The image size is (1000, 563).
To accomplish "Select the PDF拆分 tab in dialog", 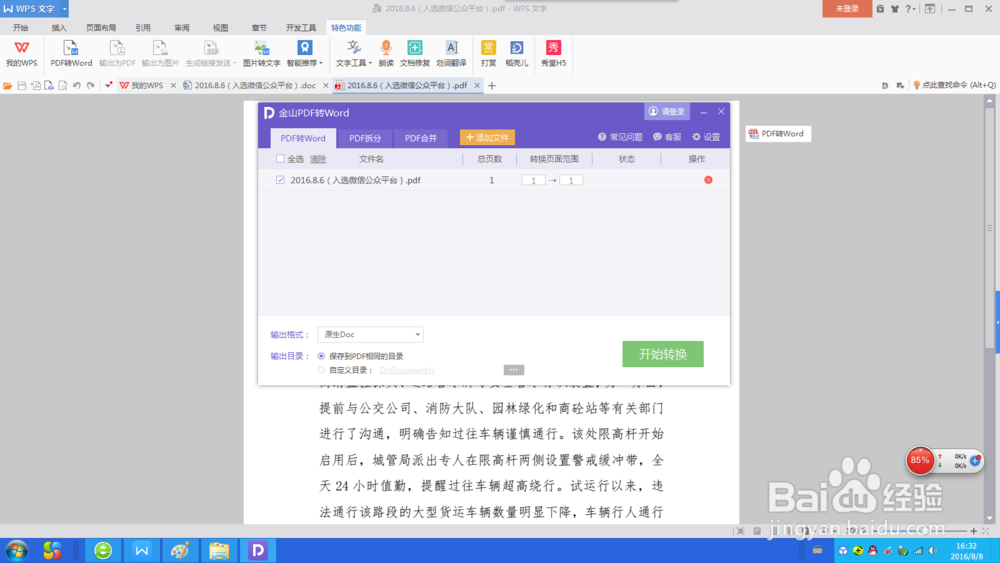I will click(x=365, y=138).
